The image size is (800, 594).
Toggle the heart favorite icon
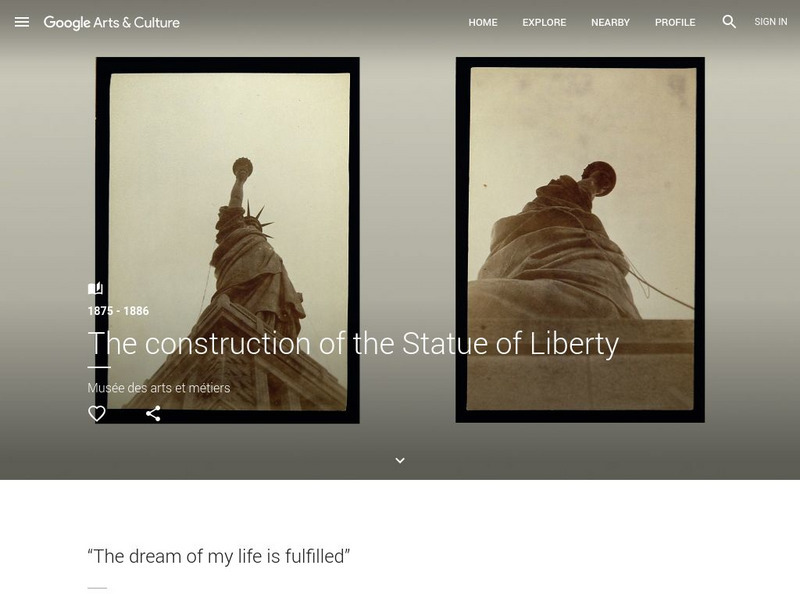96,413
